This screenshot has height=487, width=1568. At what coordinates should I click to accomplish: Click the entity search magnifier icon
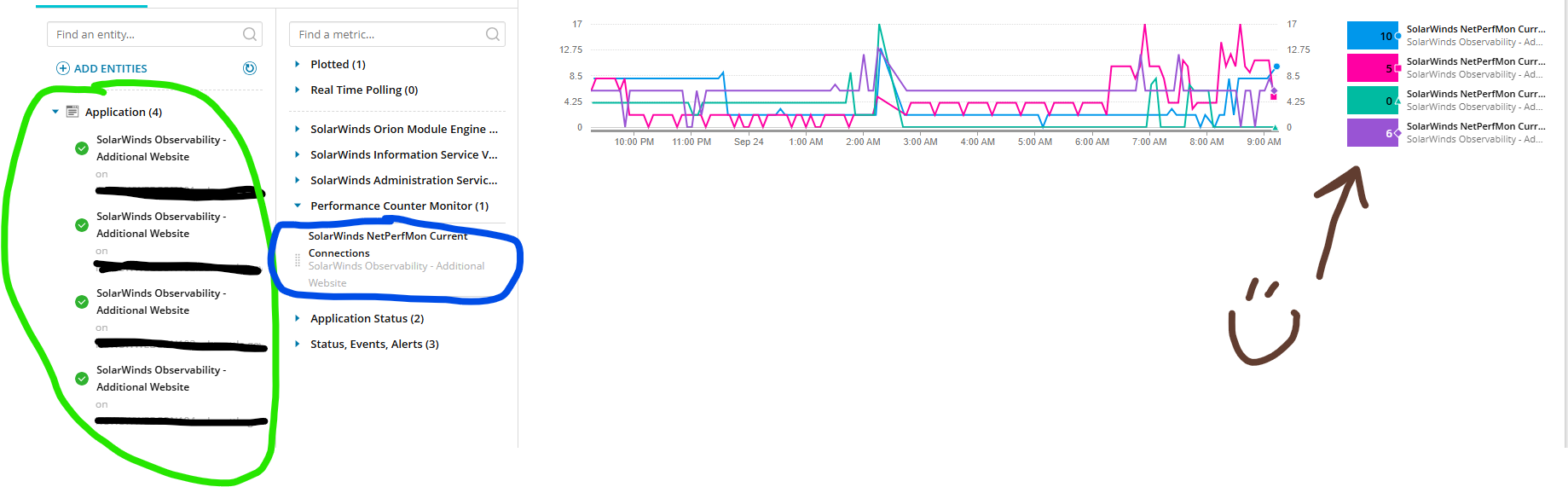coord(250,34)
